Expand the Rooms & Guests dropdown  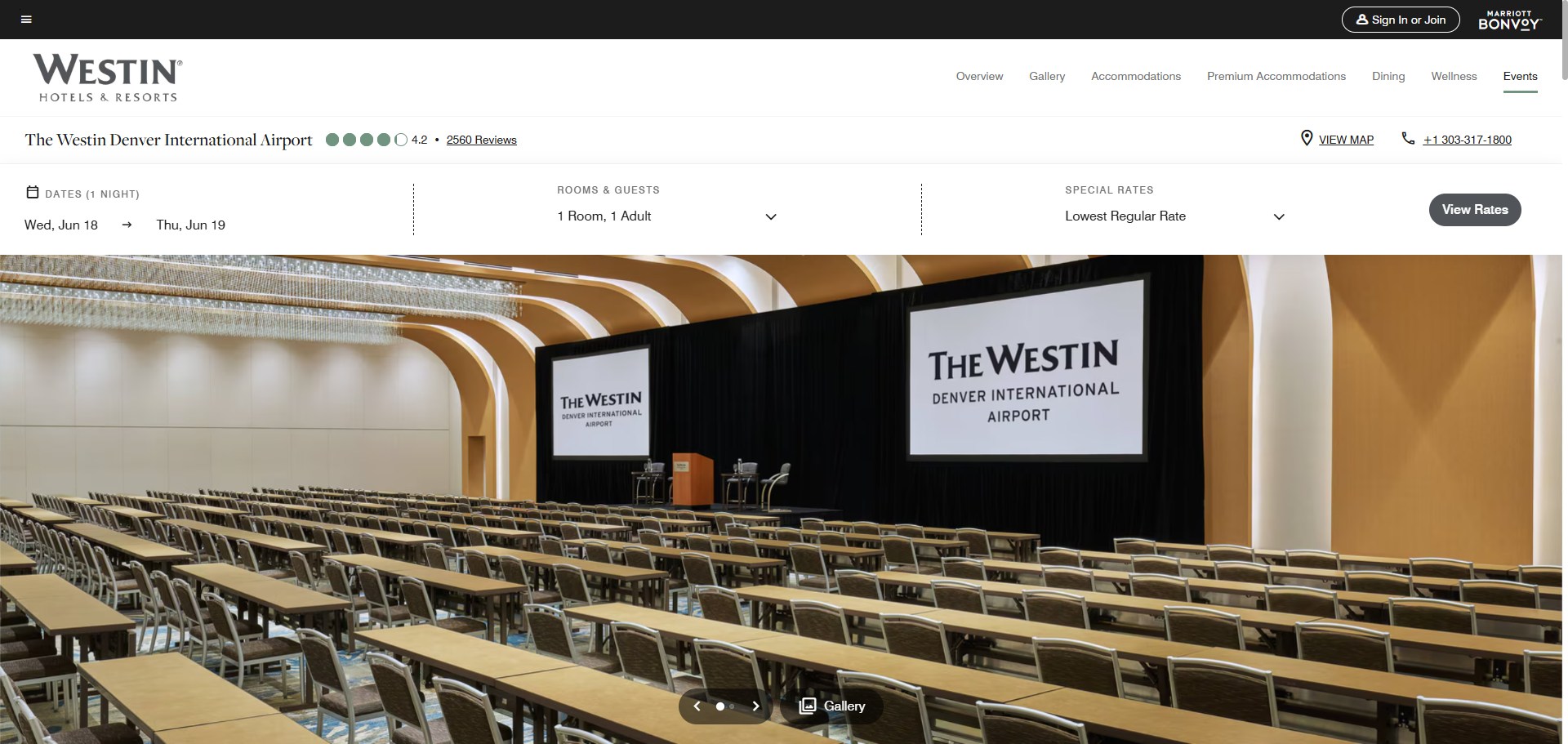pos(667,216)
